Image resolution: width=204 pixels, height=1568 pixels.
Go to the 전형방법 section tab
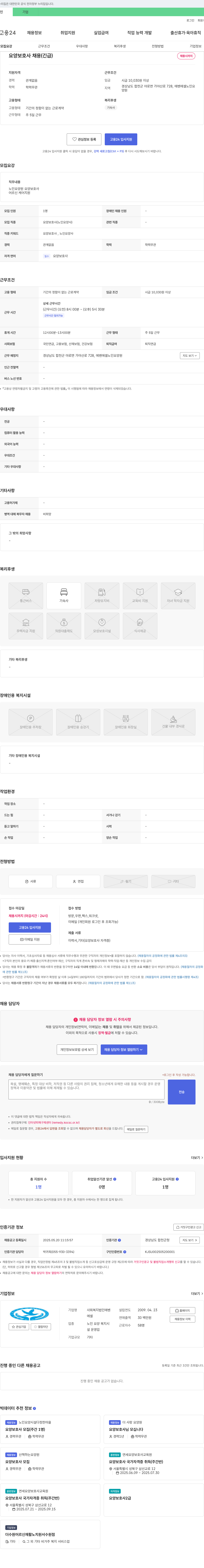[x=158, y=46]
